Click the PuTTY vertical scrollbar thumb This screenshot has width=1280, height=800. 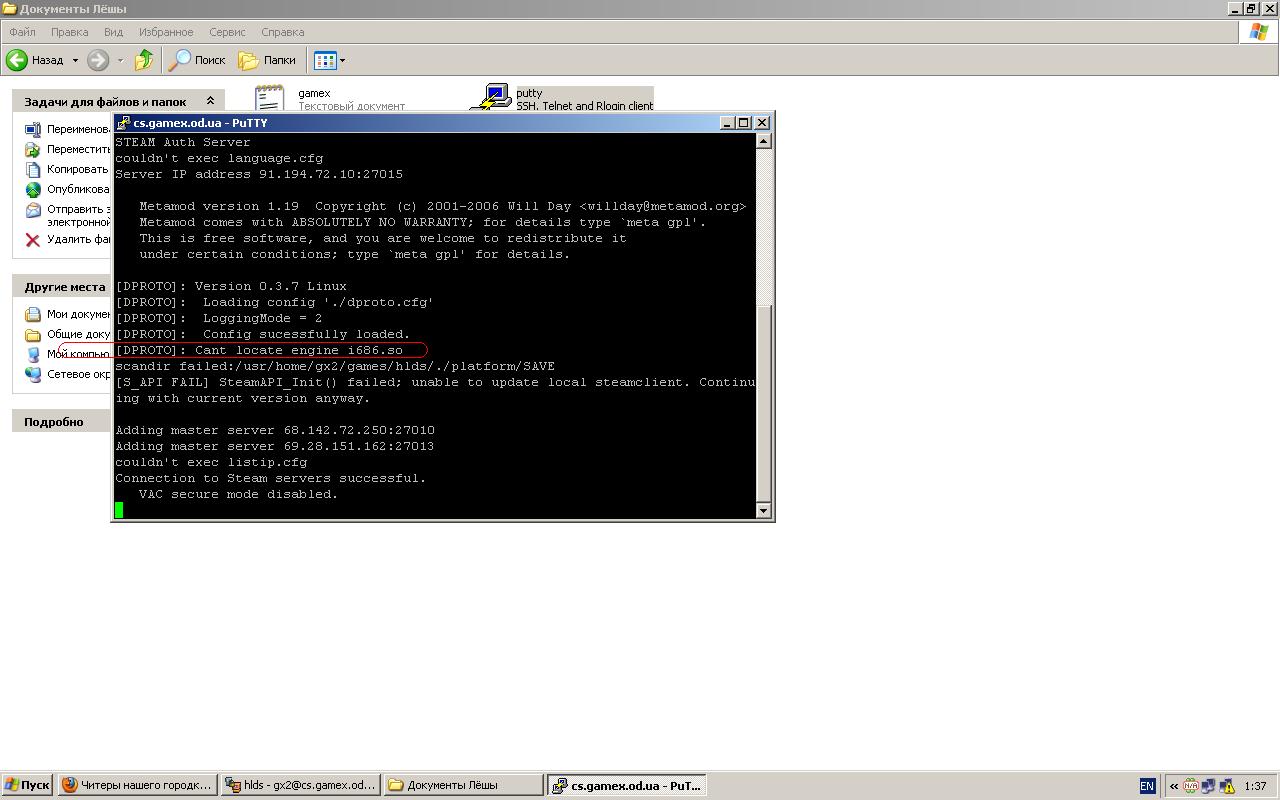[x=764, y=402]
